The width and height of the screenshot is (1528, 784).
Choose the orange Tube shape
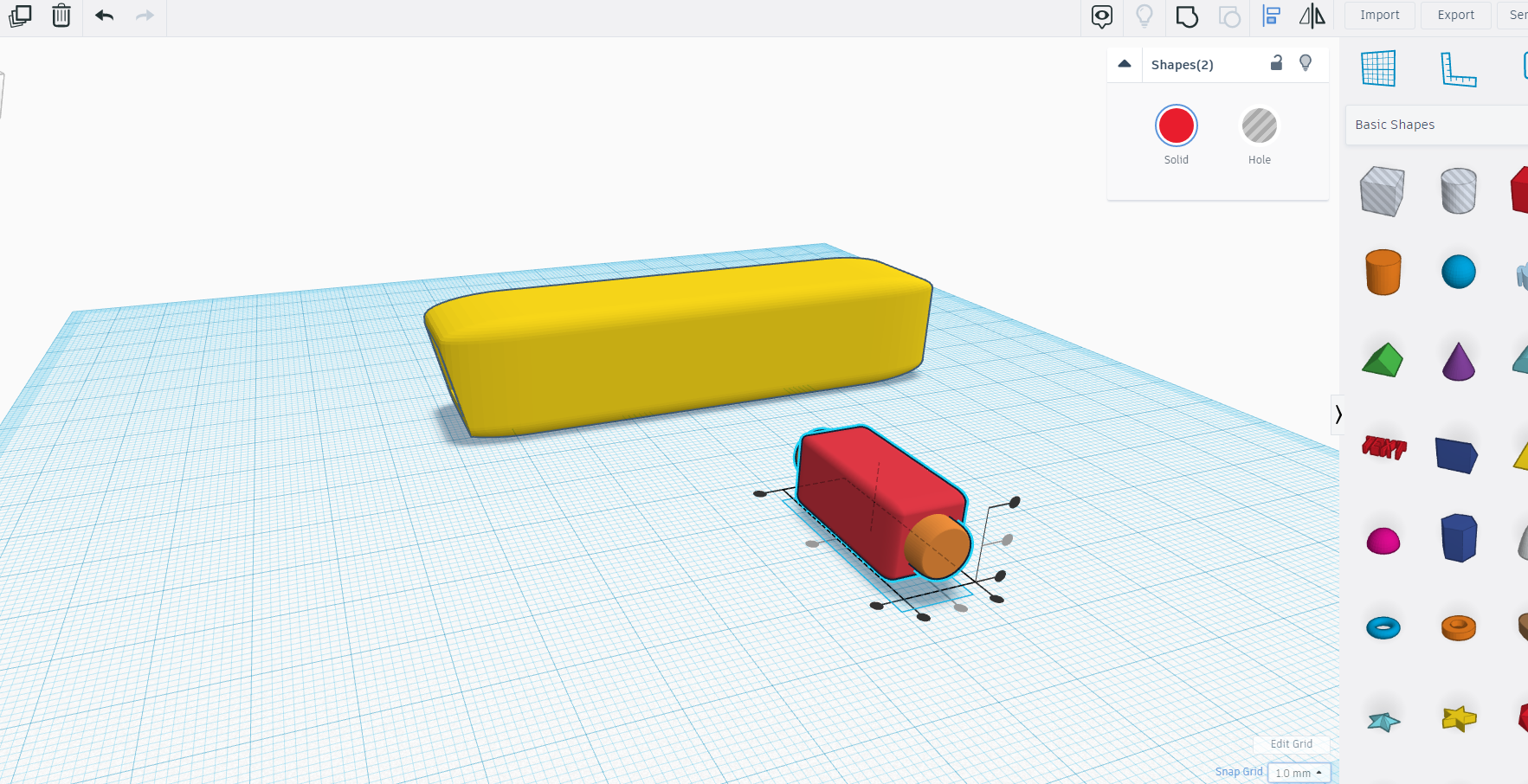pyautogui.click(x=1459, y=627)
